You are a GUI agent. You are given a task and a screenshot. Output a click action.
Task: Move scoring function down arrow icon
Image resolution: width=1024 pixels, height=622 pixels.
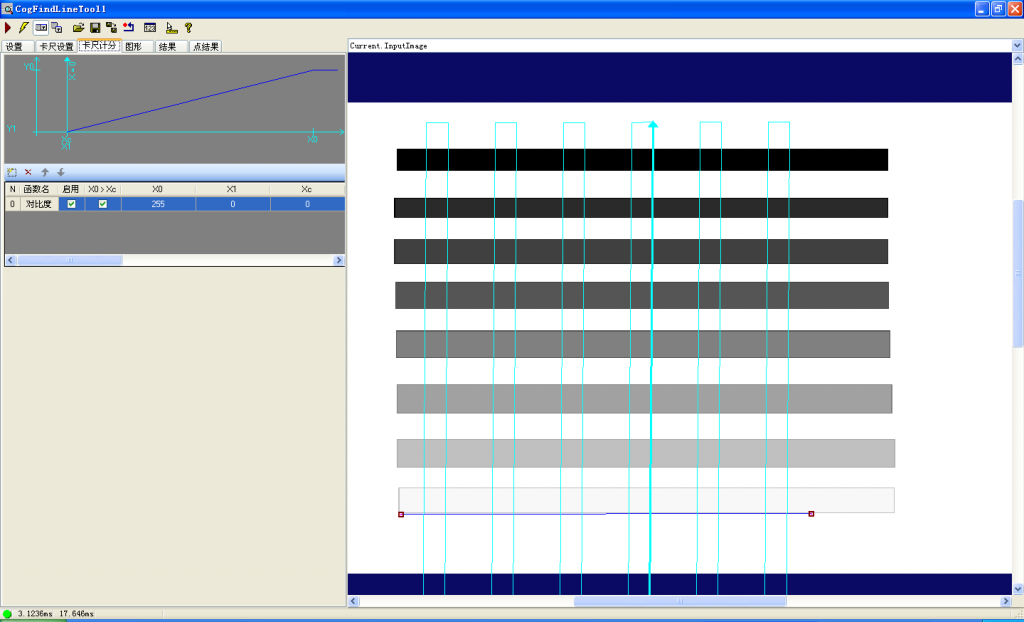[61, 172]
